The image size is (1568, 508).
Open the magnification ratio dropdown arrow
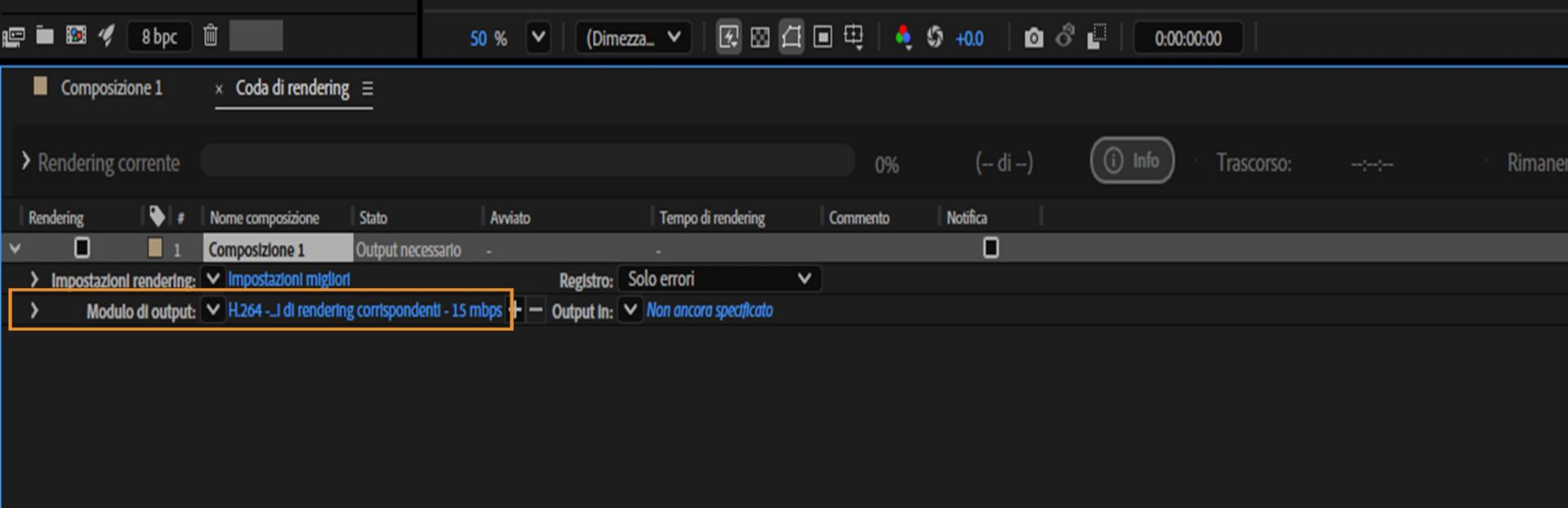click(x=538, y=38)
